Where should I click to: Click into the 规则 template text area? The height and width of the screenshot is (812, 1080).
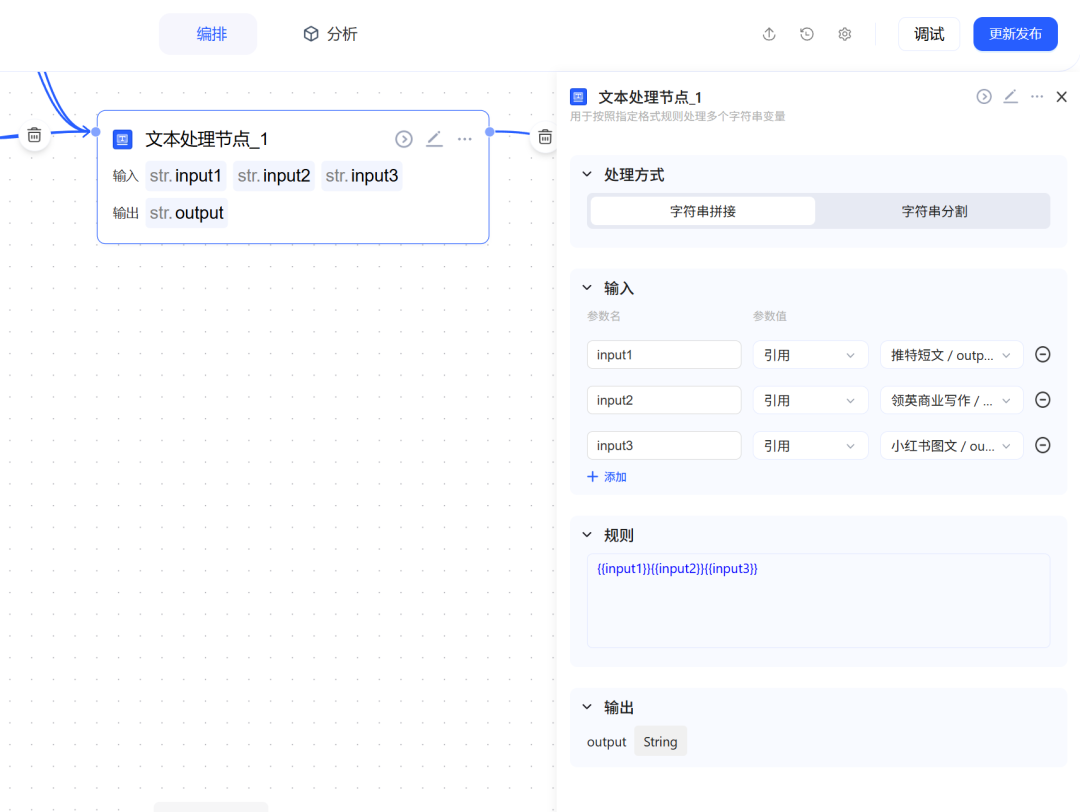click(818, 601)
